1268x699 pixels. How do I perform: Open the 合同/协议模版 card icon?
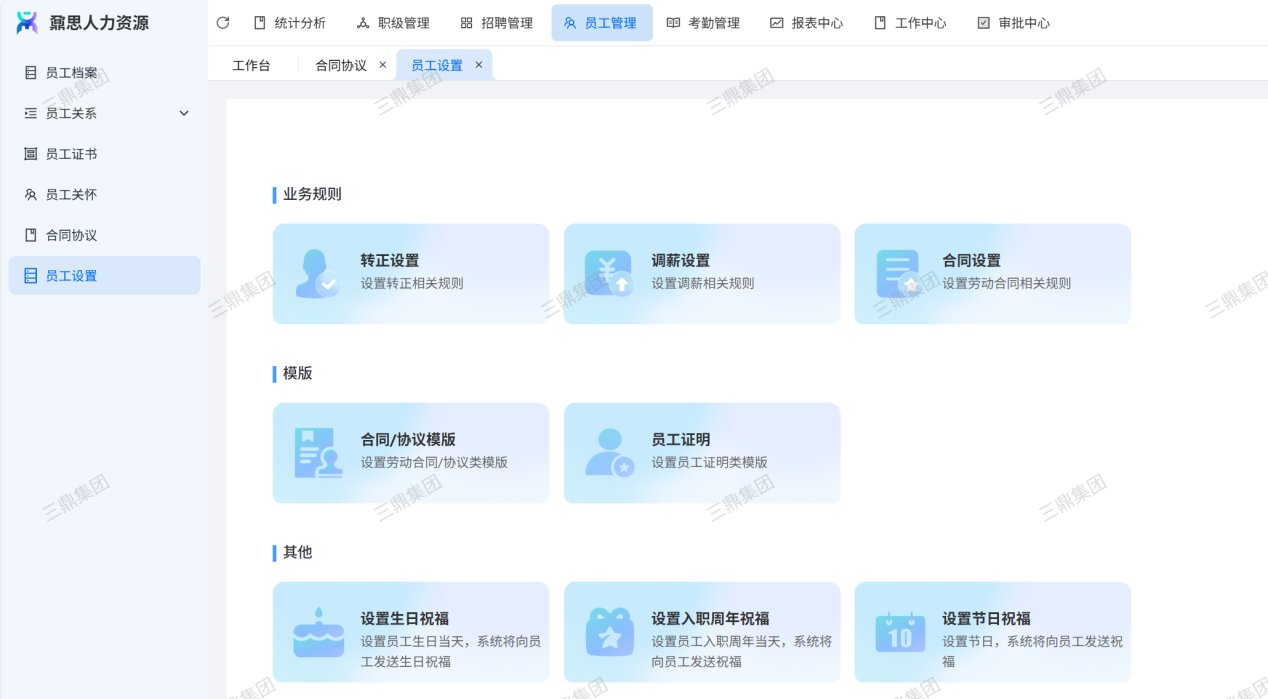coord(318,453)
